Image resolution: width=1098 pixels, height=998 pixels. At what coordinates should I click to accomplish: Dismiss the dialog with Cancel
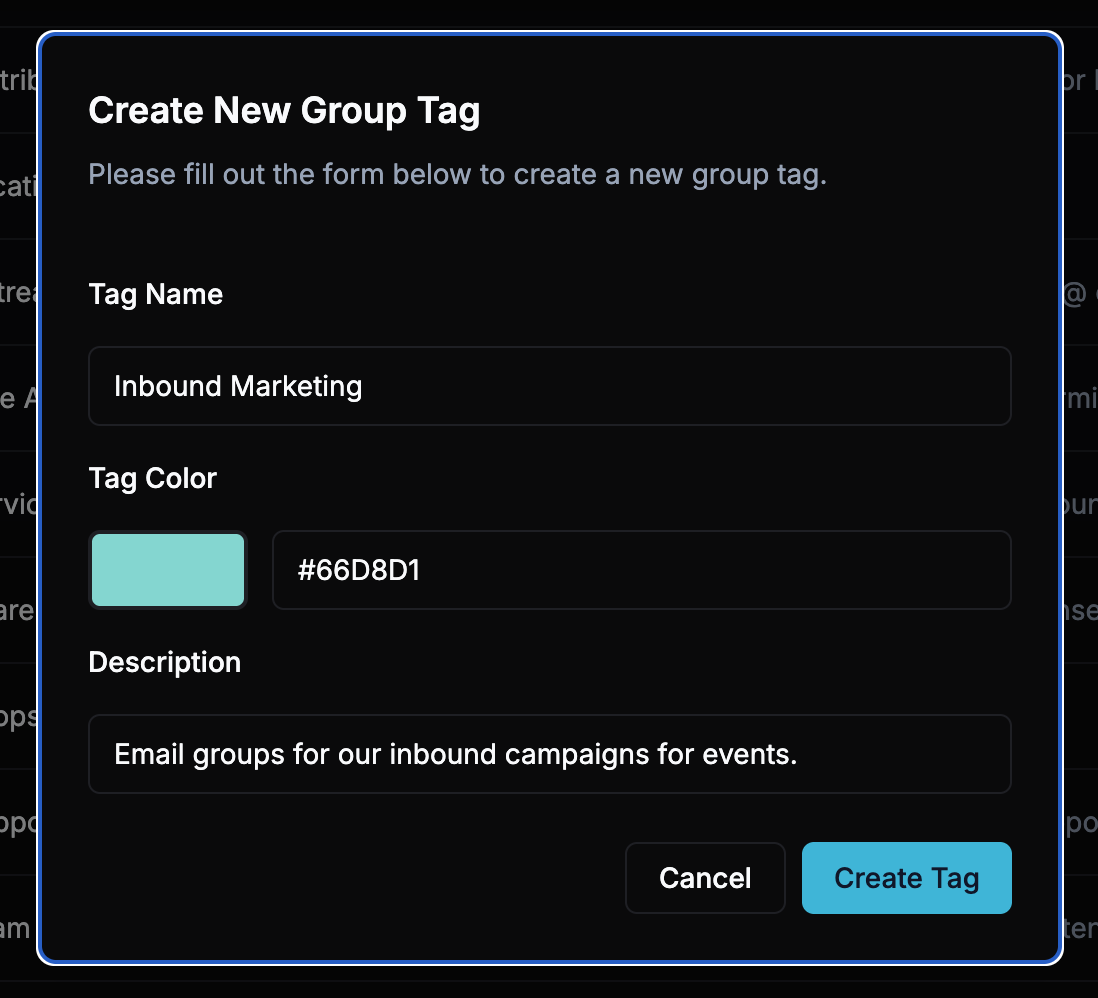click(x=705, y=877)
